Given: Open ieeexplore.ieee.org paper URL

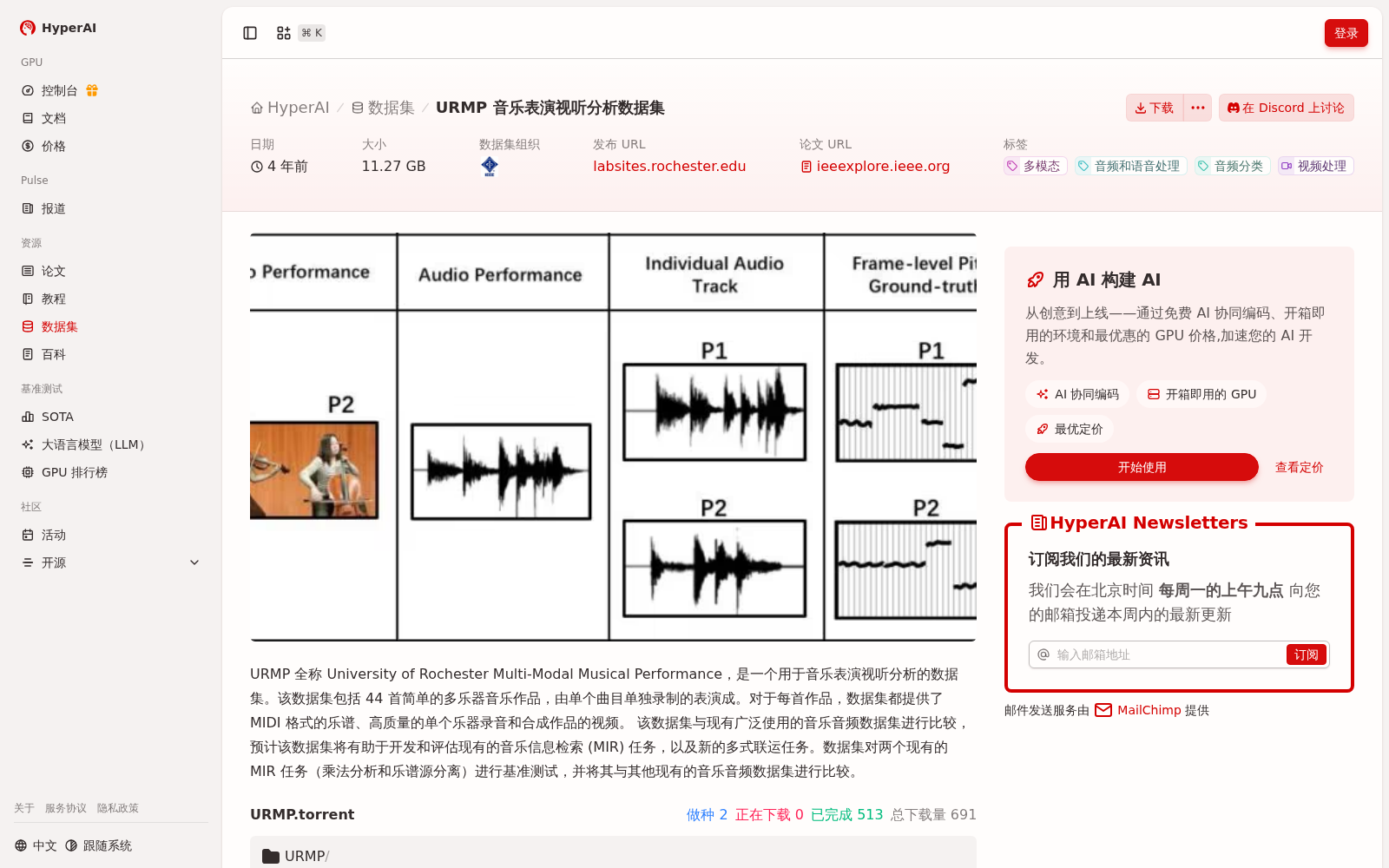Looking at the screenshot, I should [x=875, y=166].
